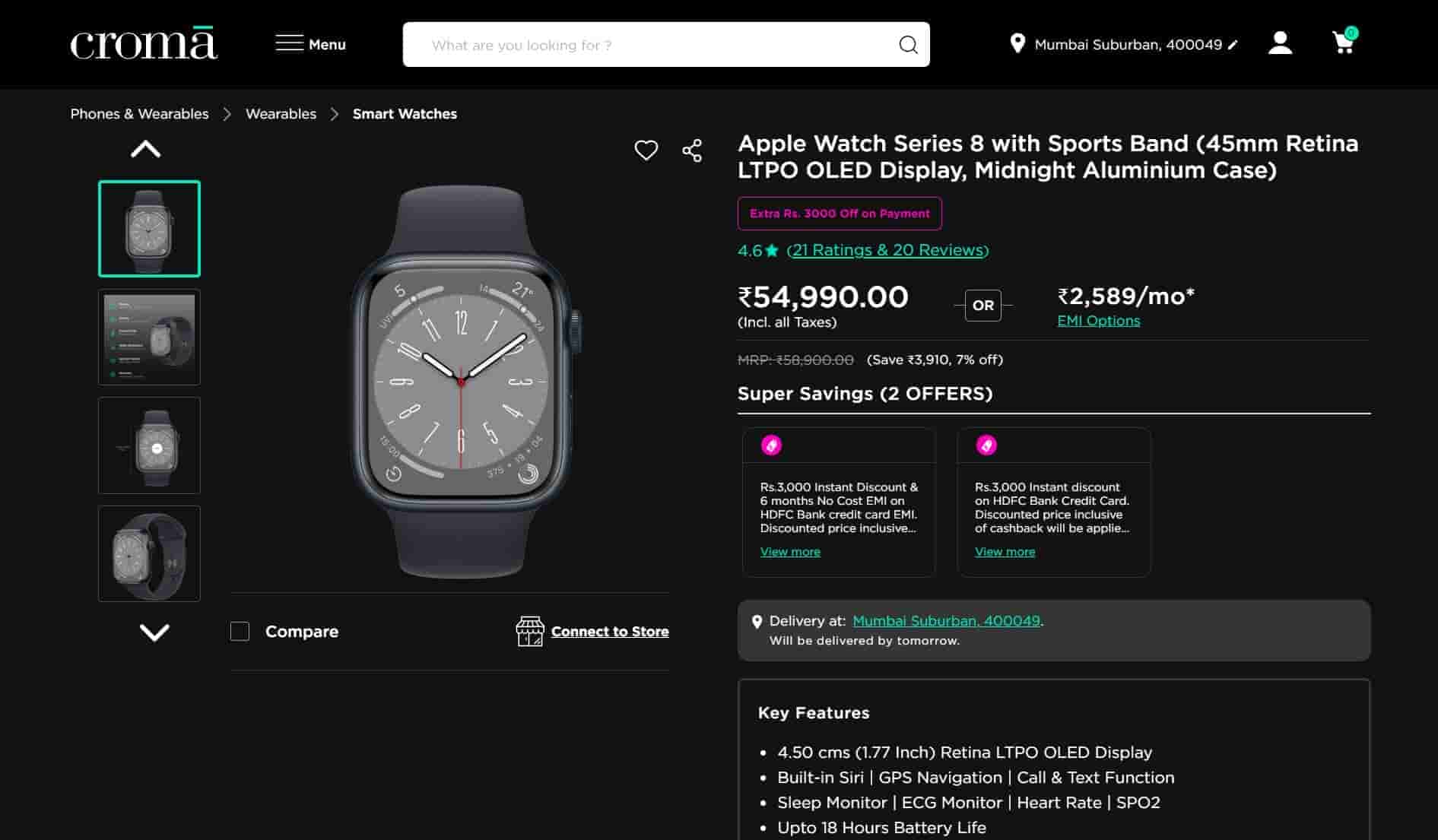This screenshot has width=1438, height=840.
Task: Click the search input field
Action: (x=646, y=44)
